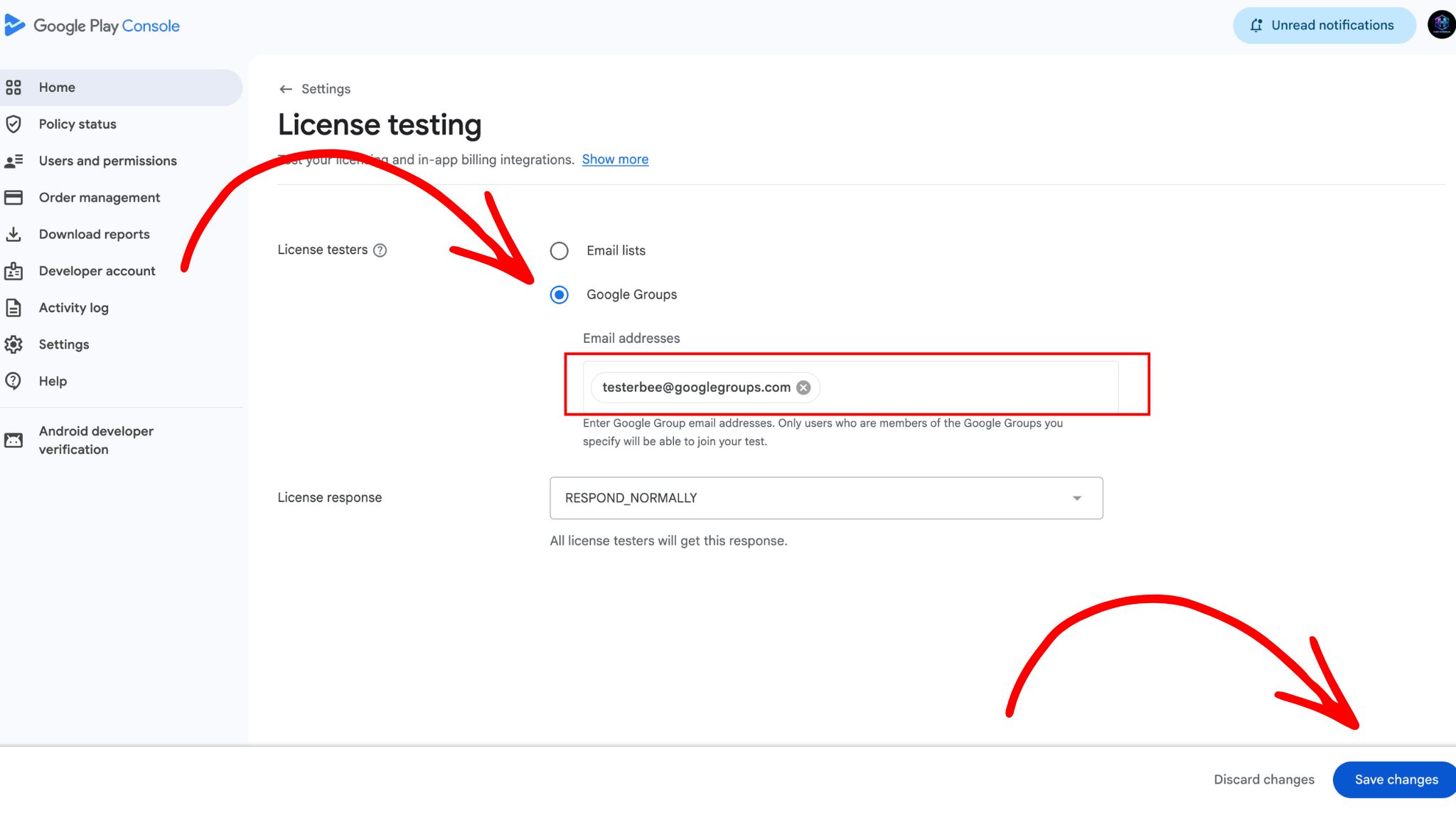Click the Policy status shield icon
The height and width of the screenshot is (813, 1456).
[x=14, y=124]
